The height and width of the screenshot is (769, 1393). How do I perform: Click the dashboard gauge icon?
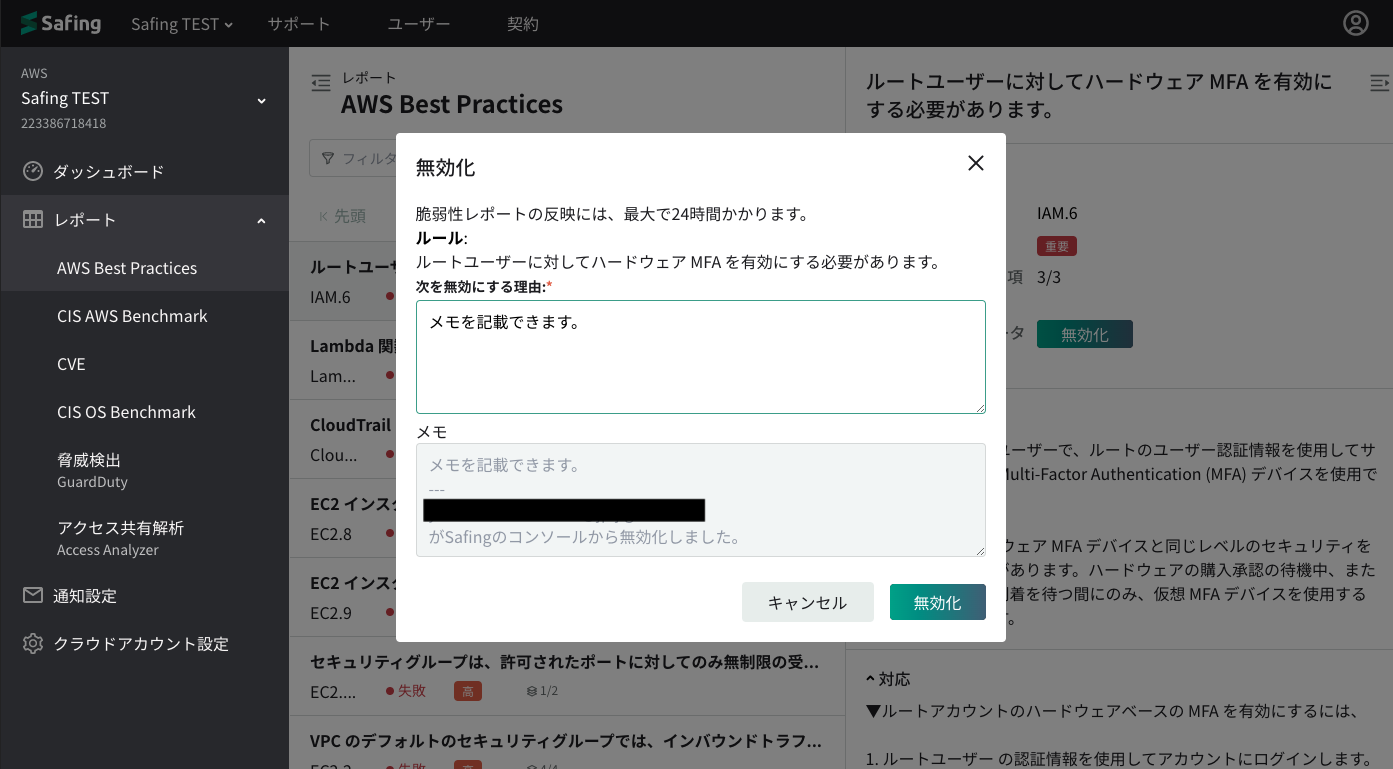click(33, 171)
